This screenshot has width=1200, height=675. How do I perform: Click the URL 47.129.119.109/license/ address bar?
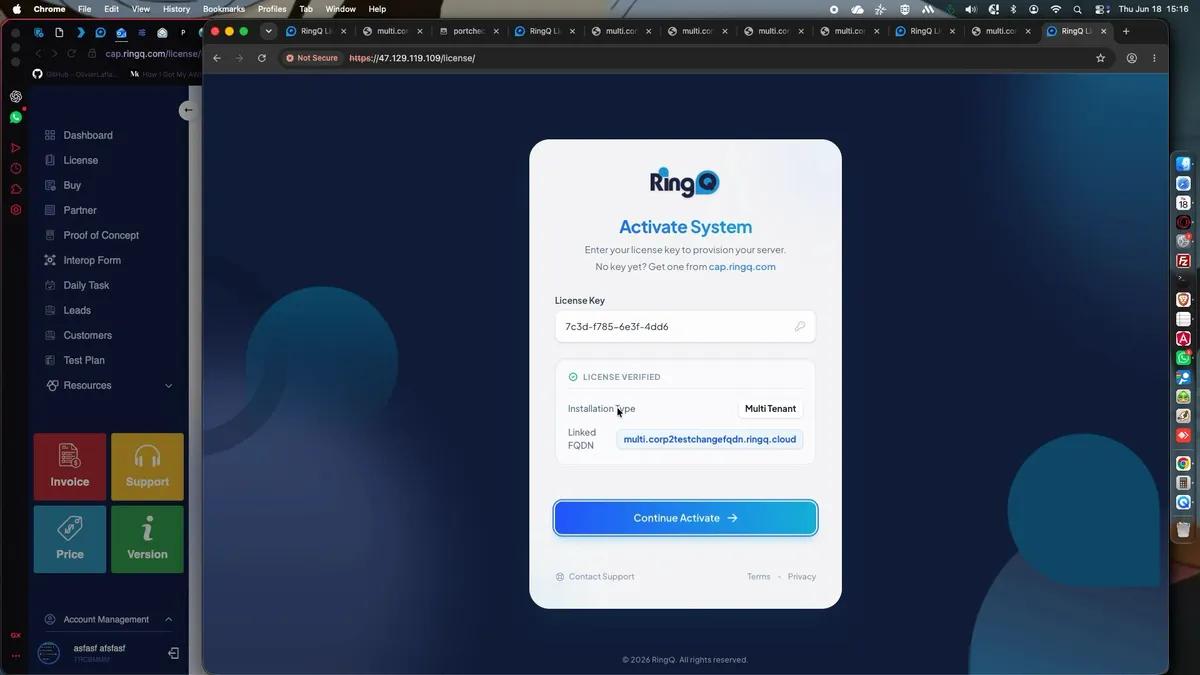tap(412, 58)
